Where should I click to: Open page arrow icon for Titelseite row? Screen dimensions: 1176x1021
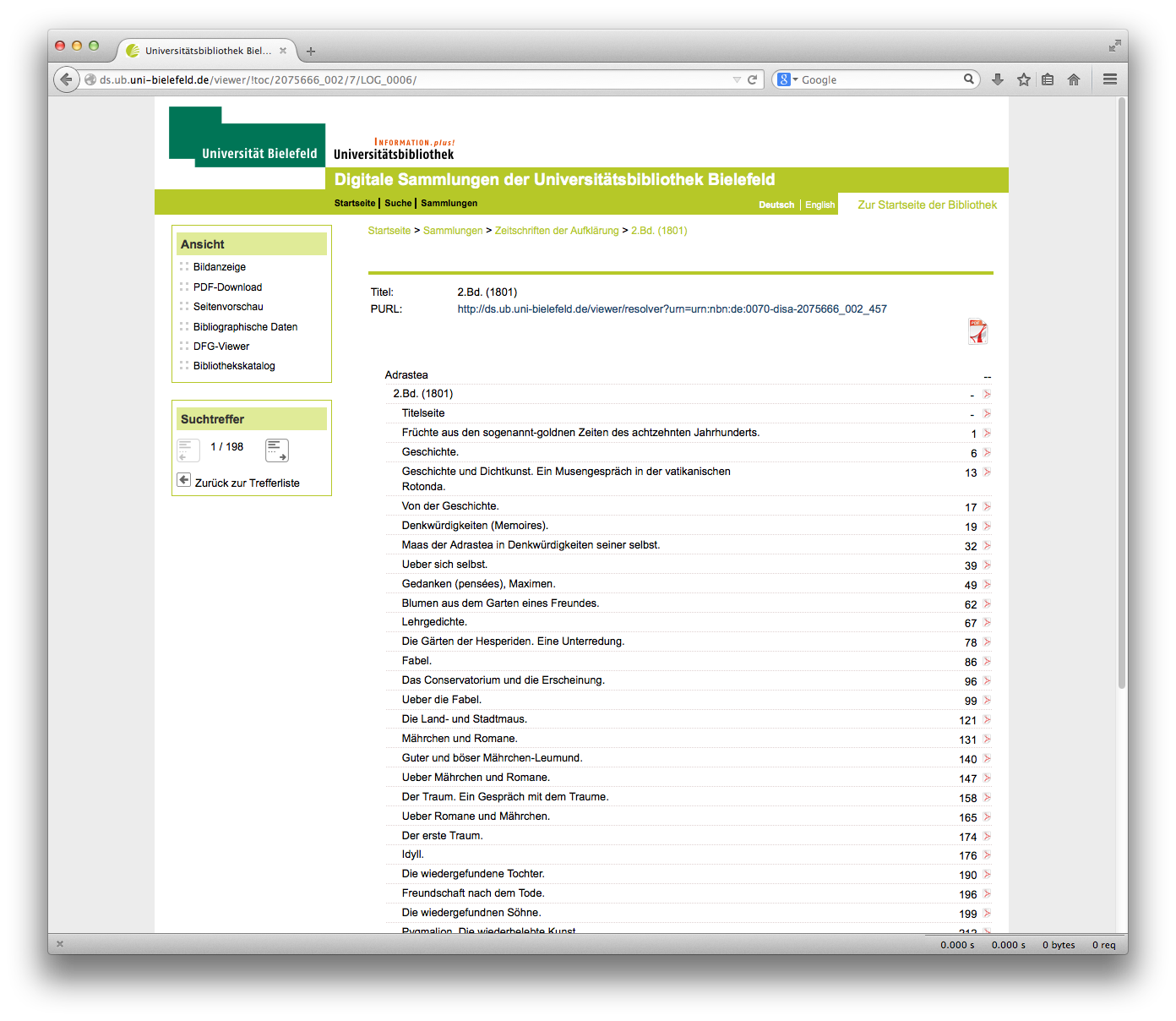click(x=987, y=413)
